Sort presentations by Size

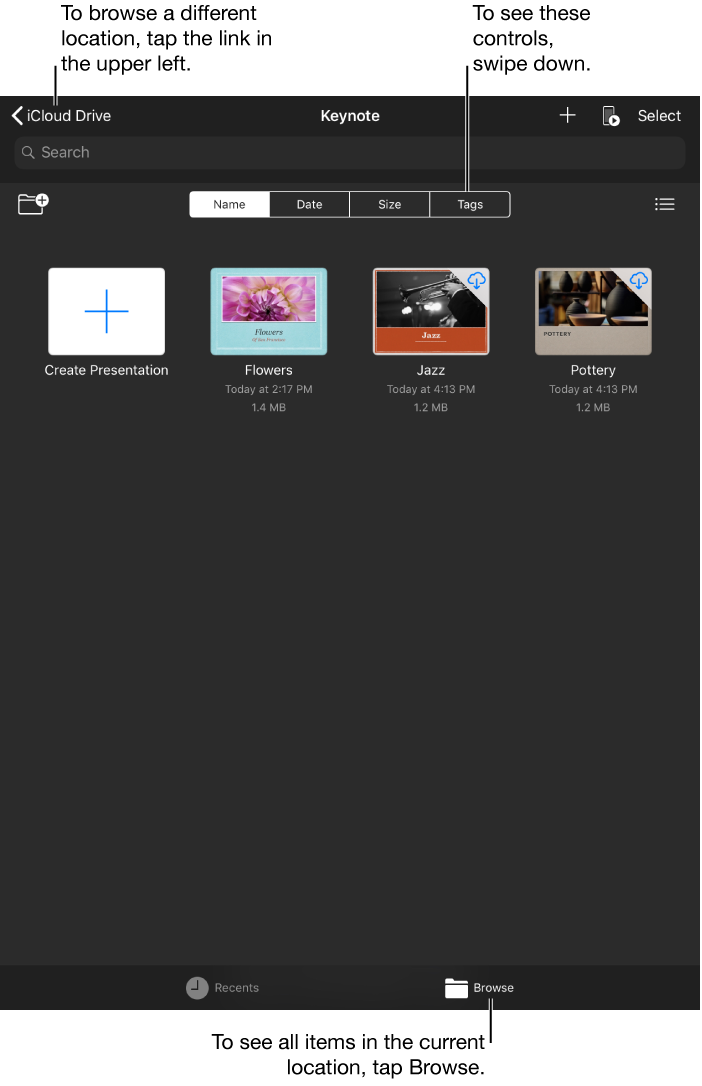click(389, 204)
